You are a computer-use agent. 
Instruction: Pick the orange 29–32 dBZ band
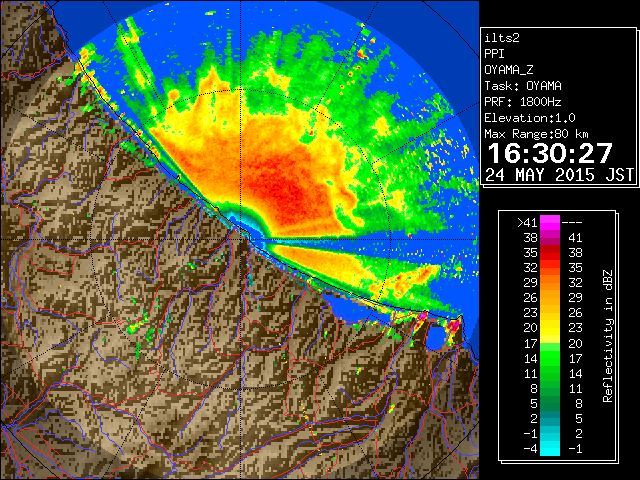(550, 283)
